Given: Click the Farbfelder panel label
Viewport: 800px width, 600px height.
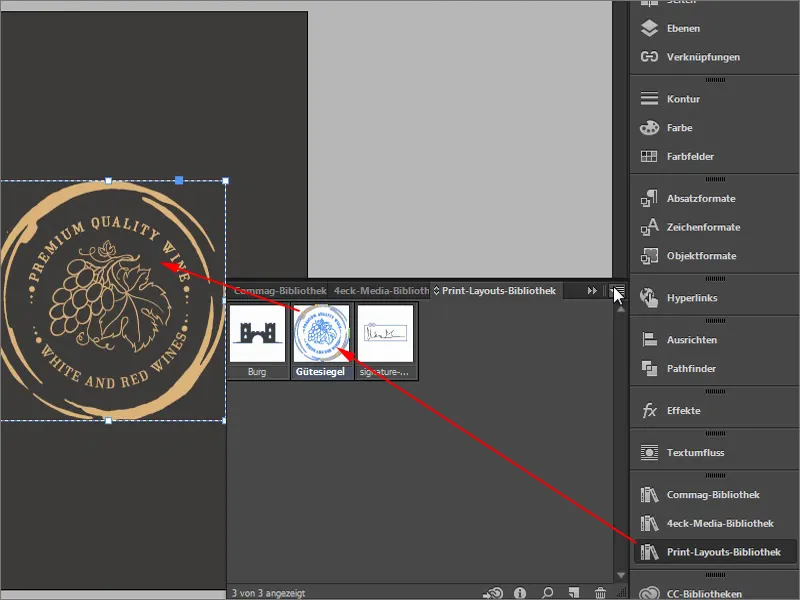Looking at the screenshot, I should point(690,157).
